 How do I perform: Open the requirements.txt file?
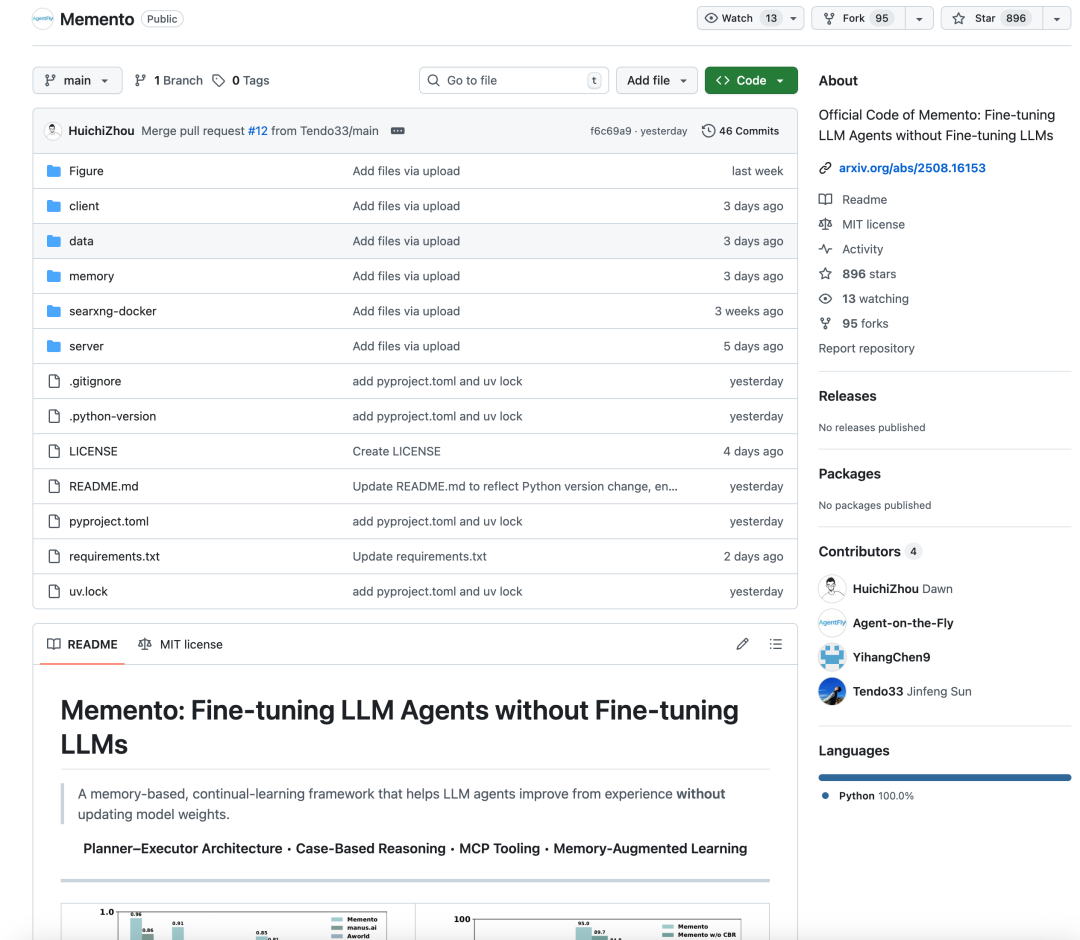[114, 556]
